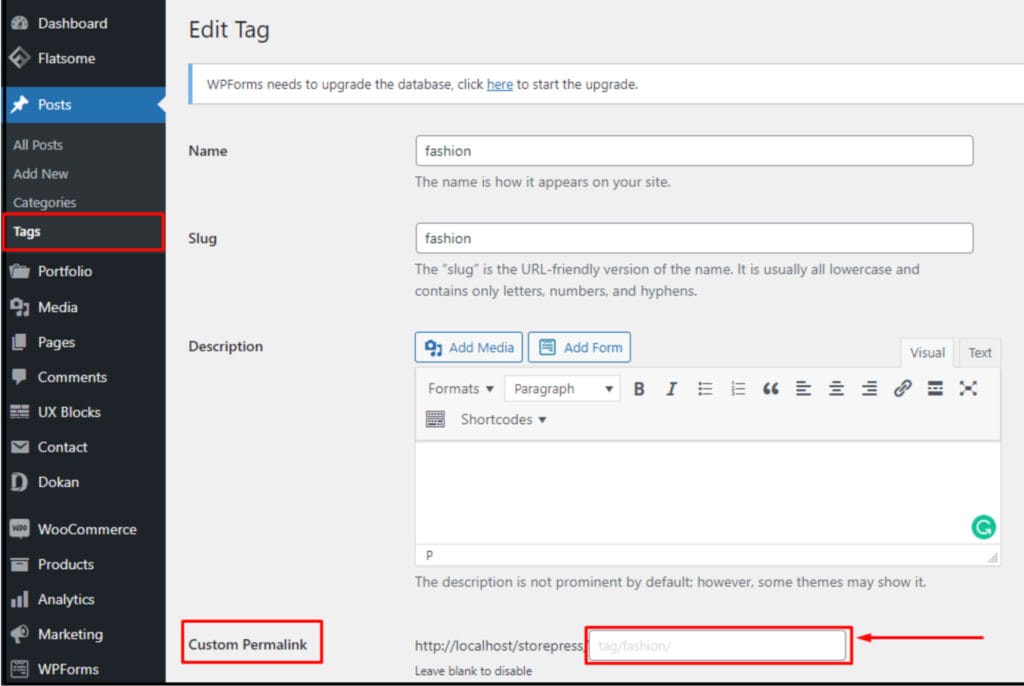Apply blockquote formatting
Screen dimensions: 1024x686
click(x=770, y=389)
